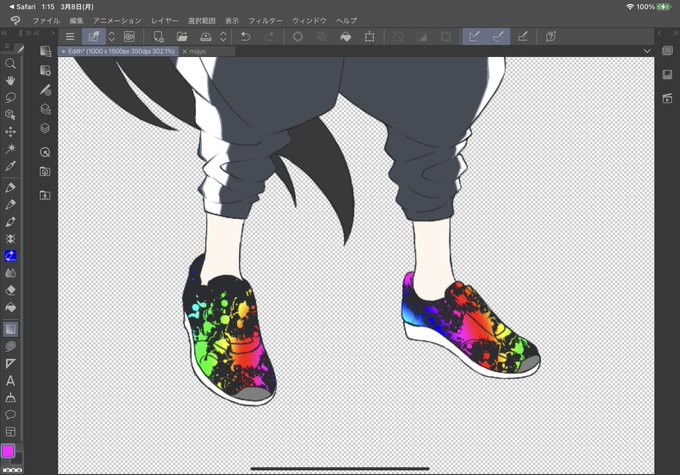The height and width of the screenshot is (475, 680).
Task: Click the magenta main color swatch
Action: click(8, 451)
